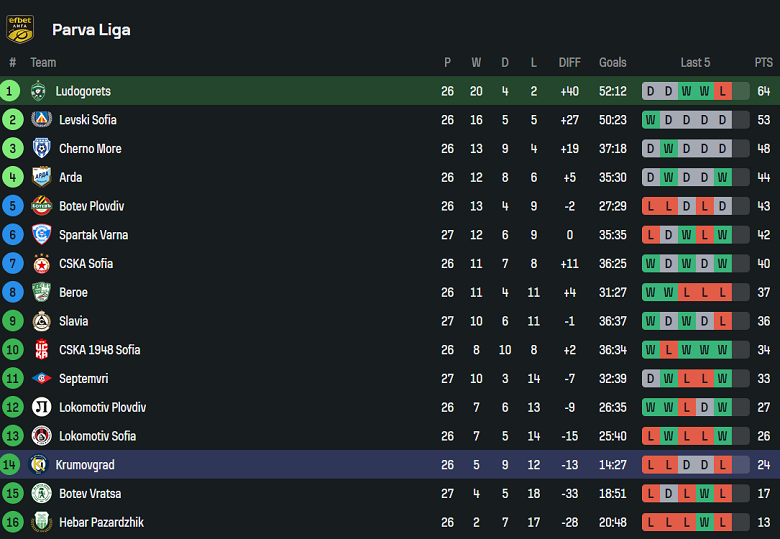The height and width of the screenshot is (539, 780).
Task: Click the efbet Liga league logo
Action: 20,29
